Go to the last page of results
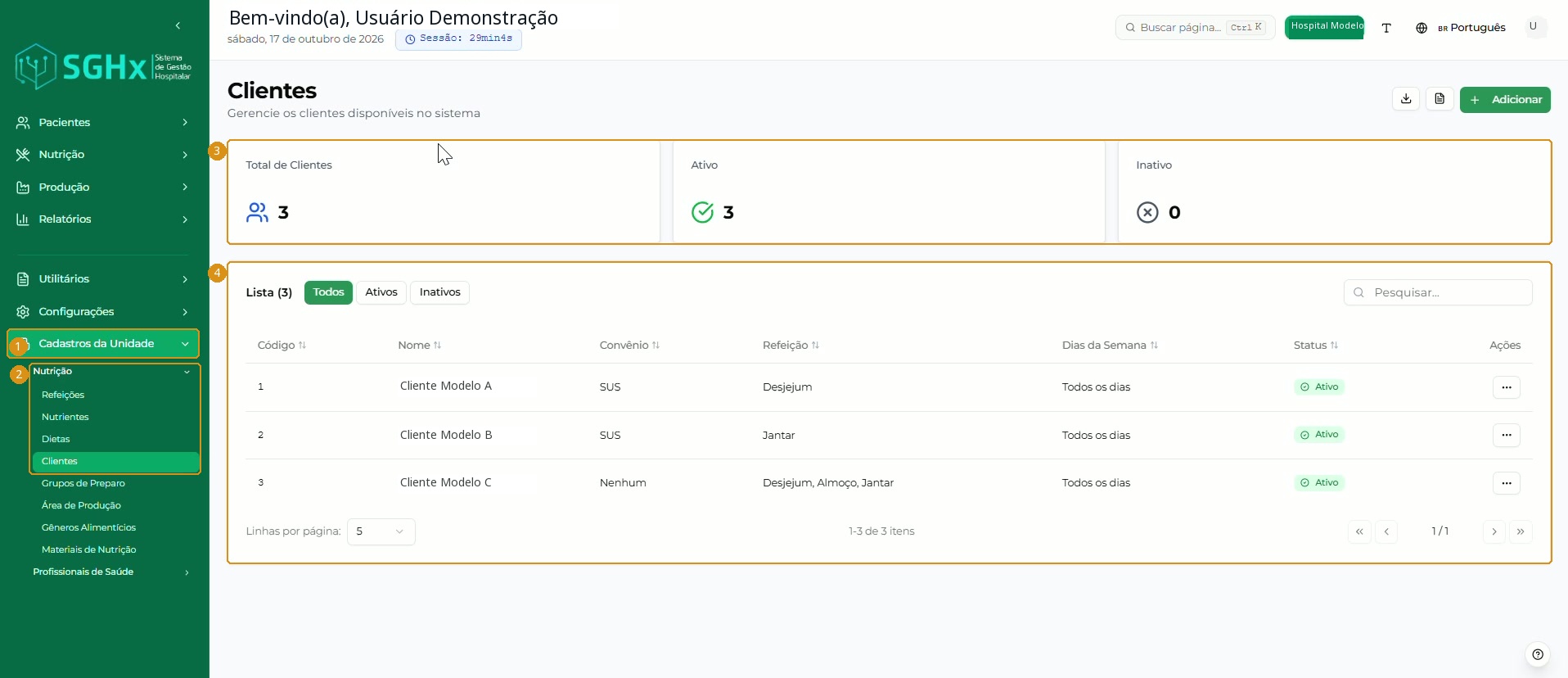The width and height of the screenshot is (1568, 678). (1521, 531)
